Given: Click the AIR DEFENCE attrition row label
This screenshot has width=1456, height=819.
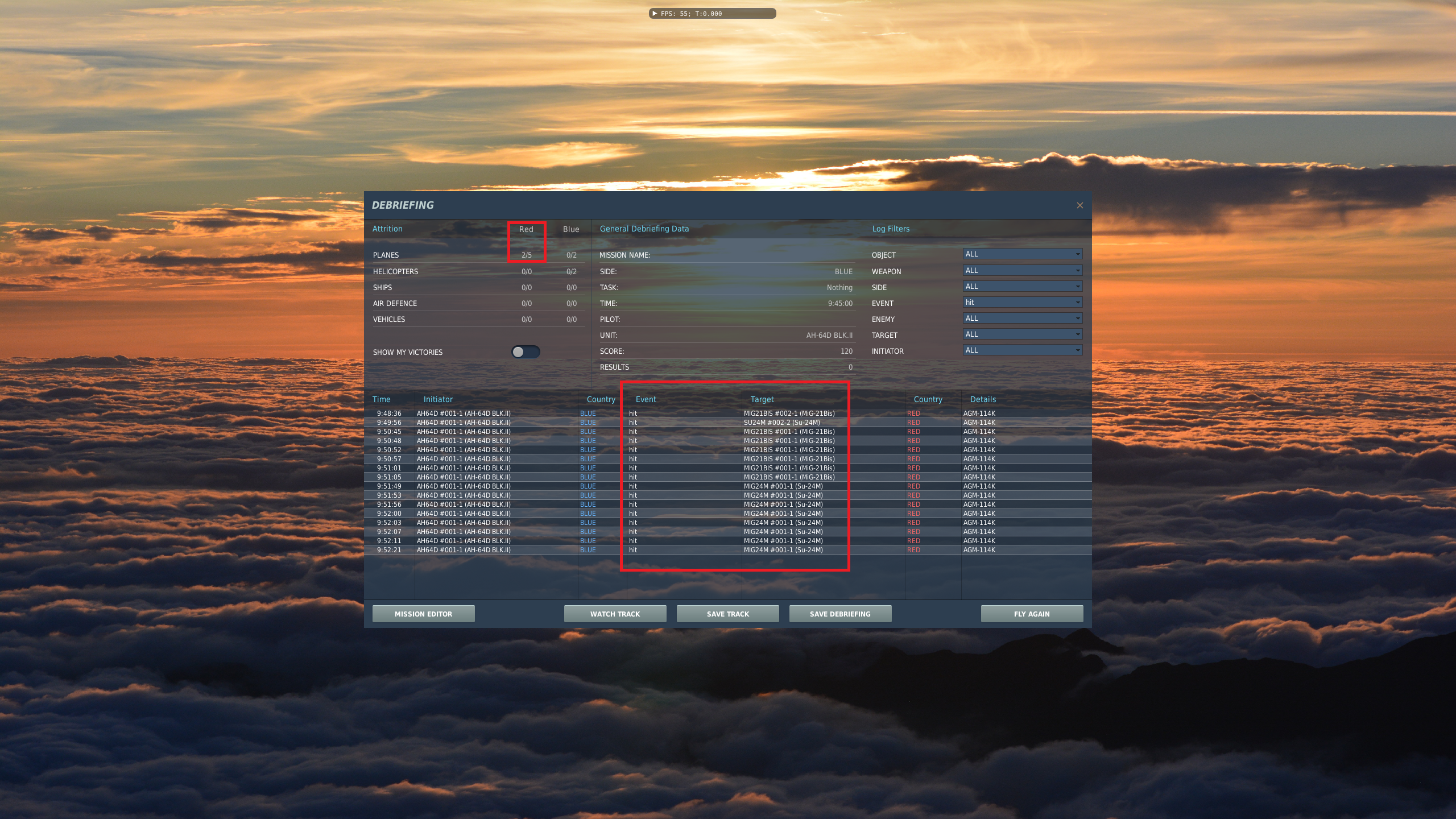Looking at the screenshot, I should 395,304.
